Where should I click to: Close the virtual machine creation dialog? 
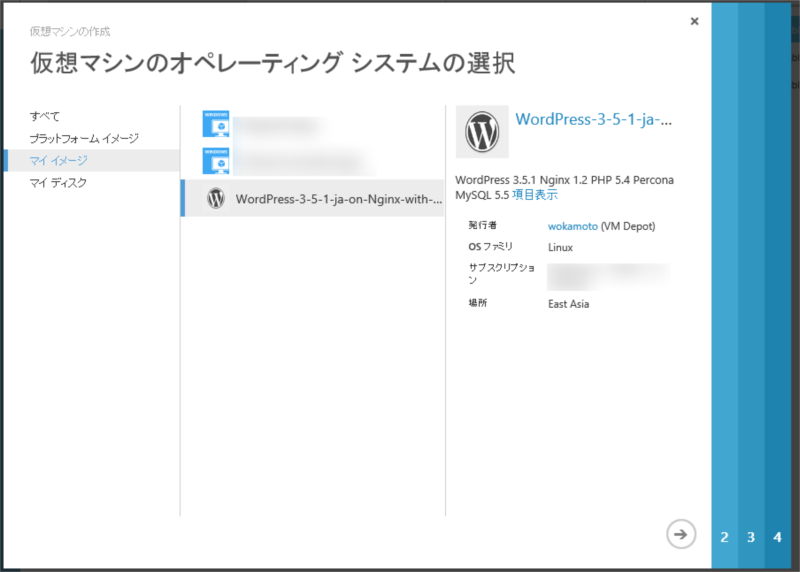pyautogui.click(x=694, y=21)
